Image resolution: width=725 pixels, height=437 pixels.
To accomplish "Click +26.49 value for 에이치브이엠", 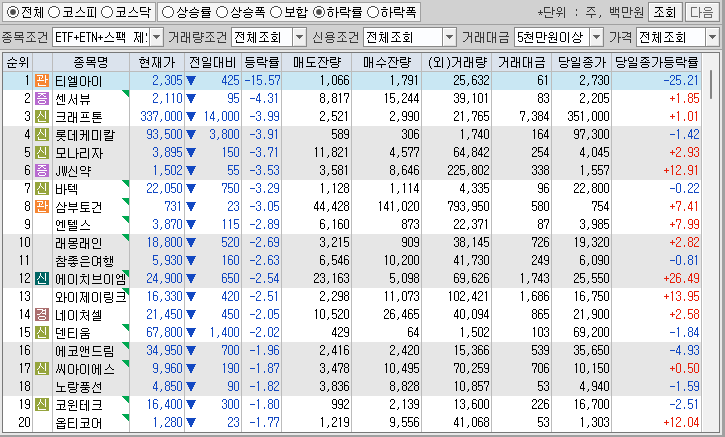I will (681, 278).
